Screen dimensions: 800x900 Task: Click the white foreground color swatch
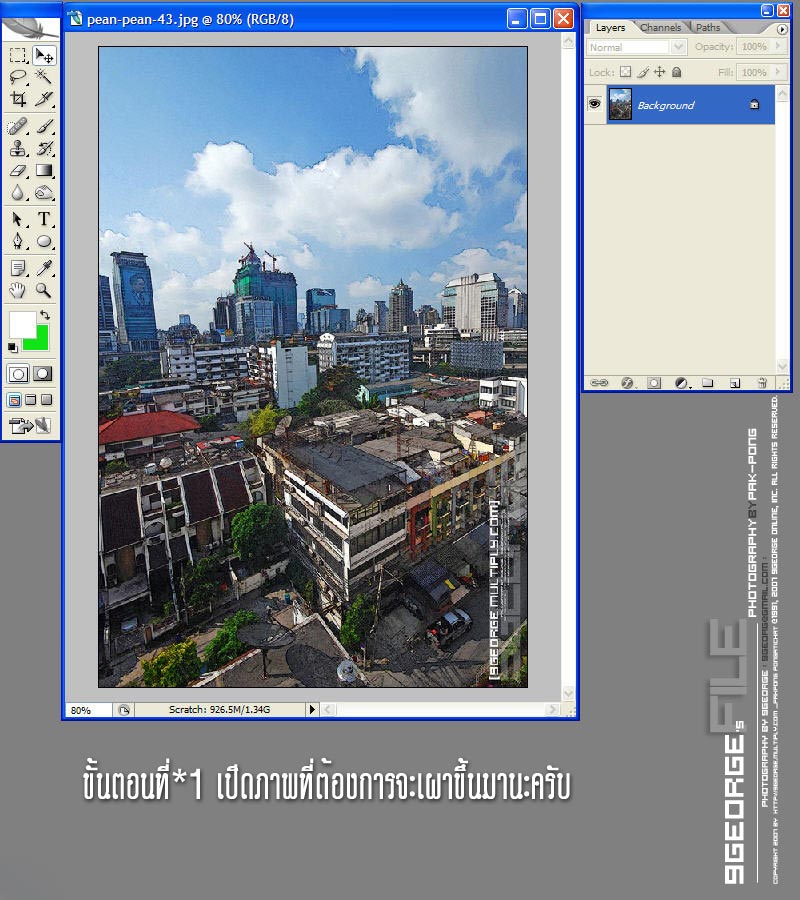22,325
